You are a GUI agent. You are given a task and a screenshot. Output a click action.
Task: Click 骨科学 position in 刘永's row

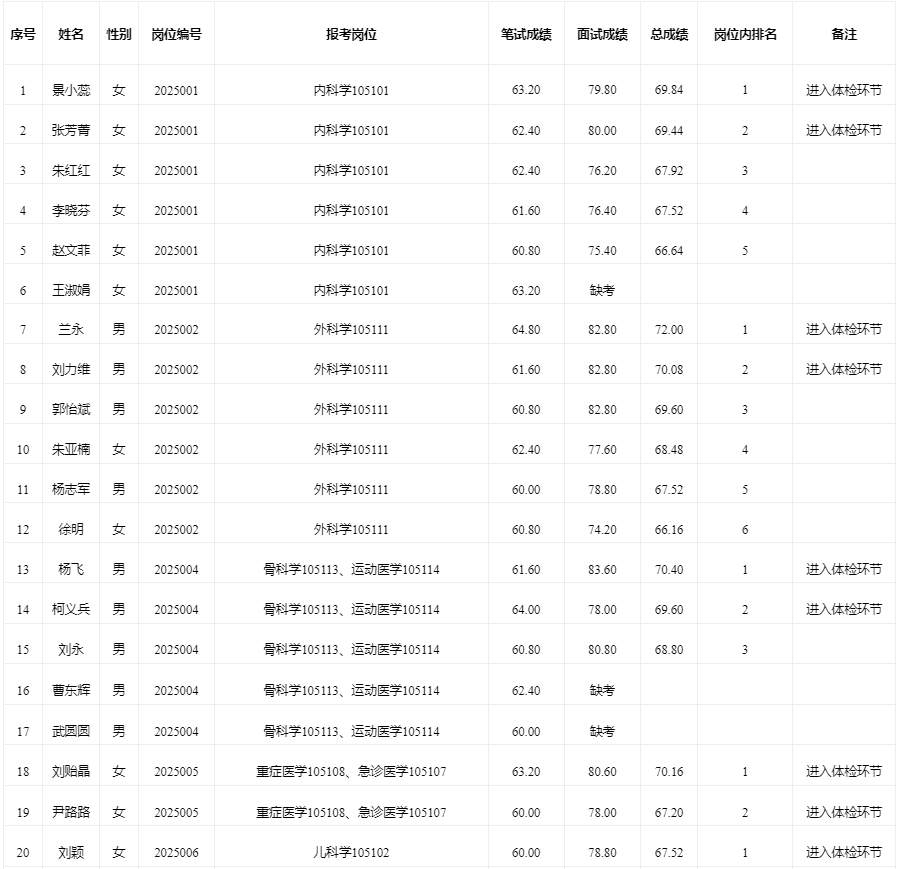tap(351, 650)
